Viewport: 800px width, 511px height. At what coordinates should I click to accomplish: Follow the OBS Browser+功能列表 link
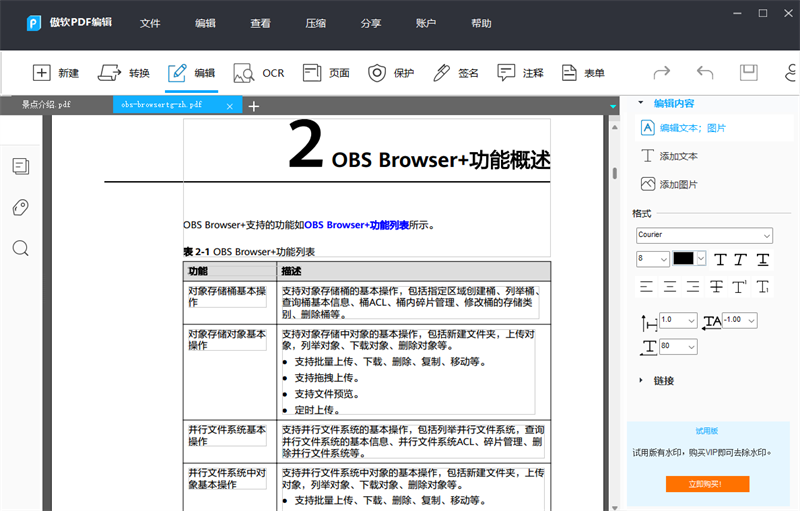point(356,225)
